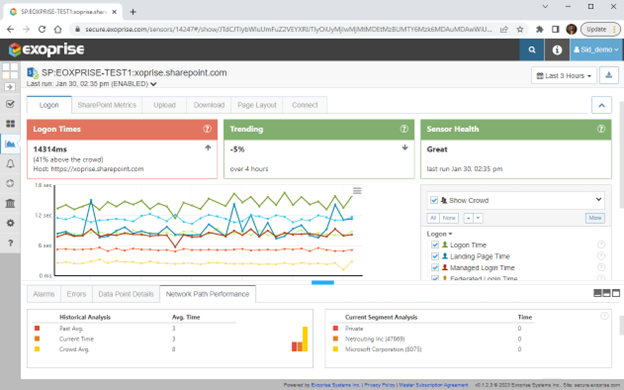Click the historical analysis bar chart

coord(300,339)
